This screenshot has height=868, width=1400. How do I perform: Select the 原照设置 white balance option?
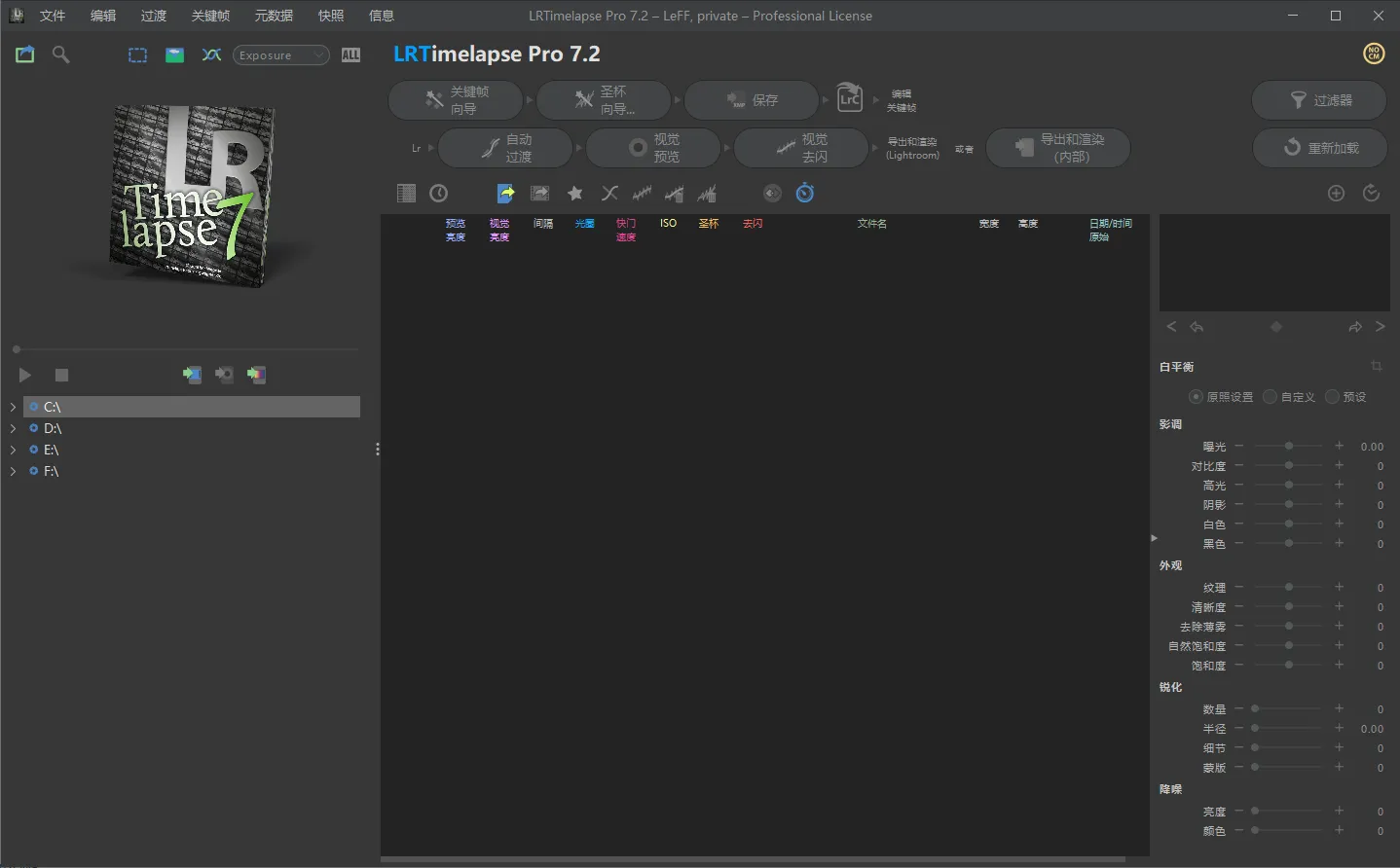[x=1196, y=397]
